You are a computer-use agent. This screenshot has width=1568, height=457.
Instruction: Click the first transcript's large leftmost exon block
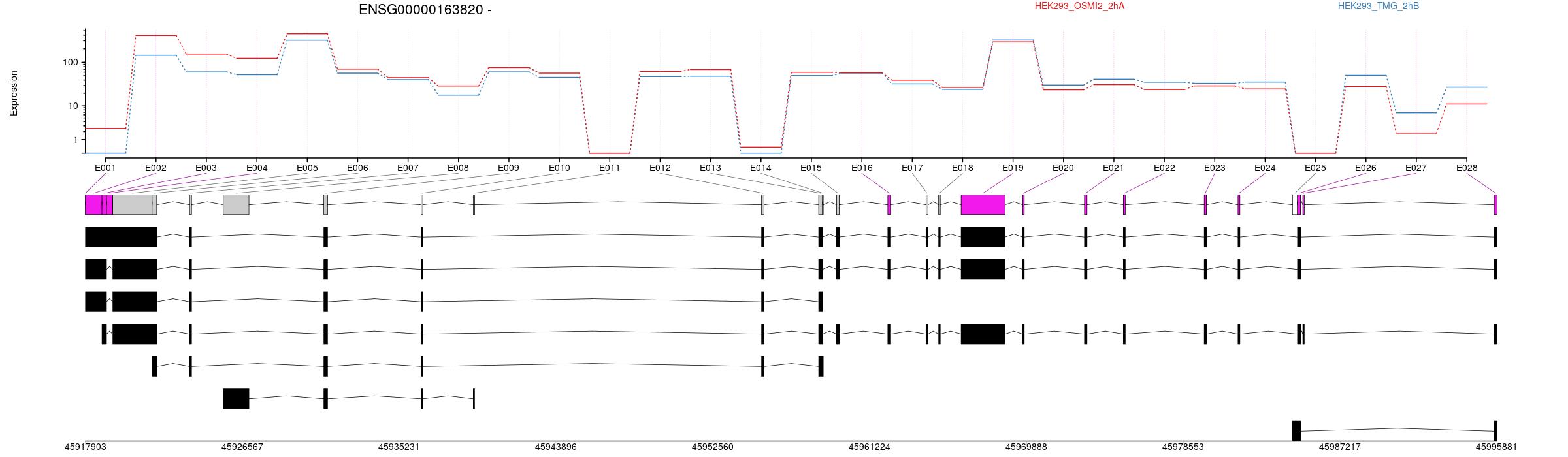tap(121, 237)
